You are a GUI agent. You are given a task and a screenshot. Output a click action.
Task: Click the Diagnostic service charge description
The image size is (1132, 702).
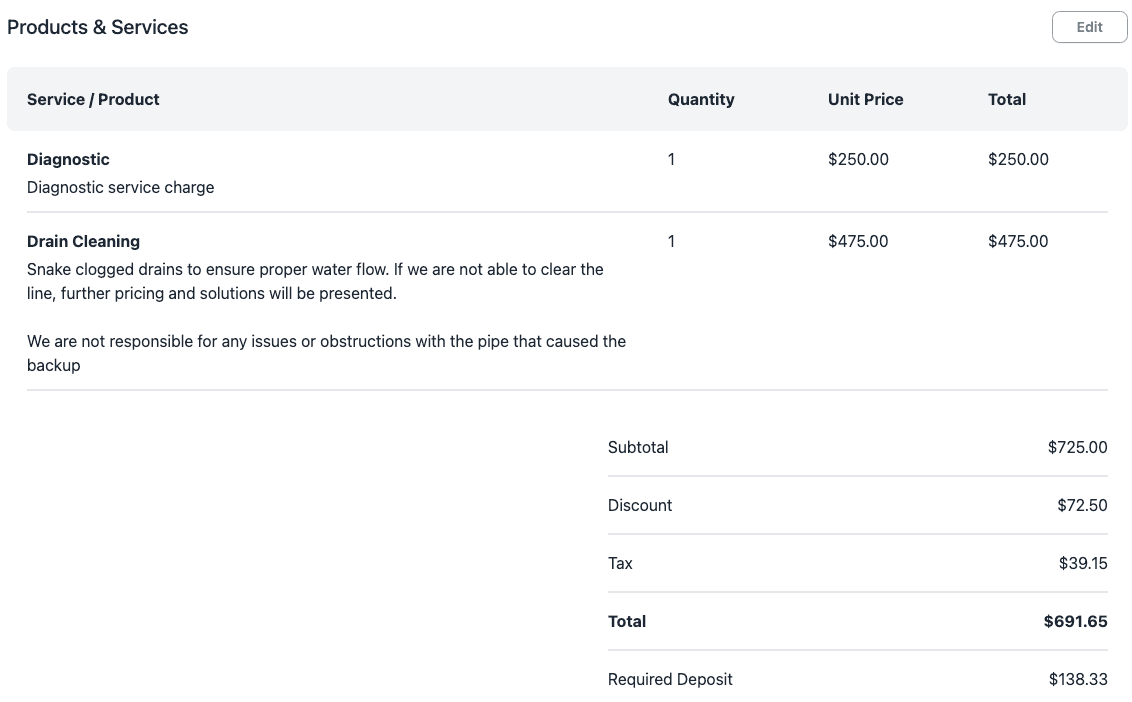[x=121, y=187]
